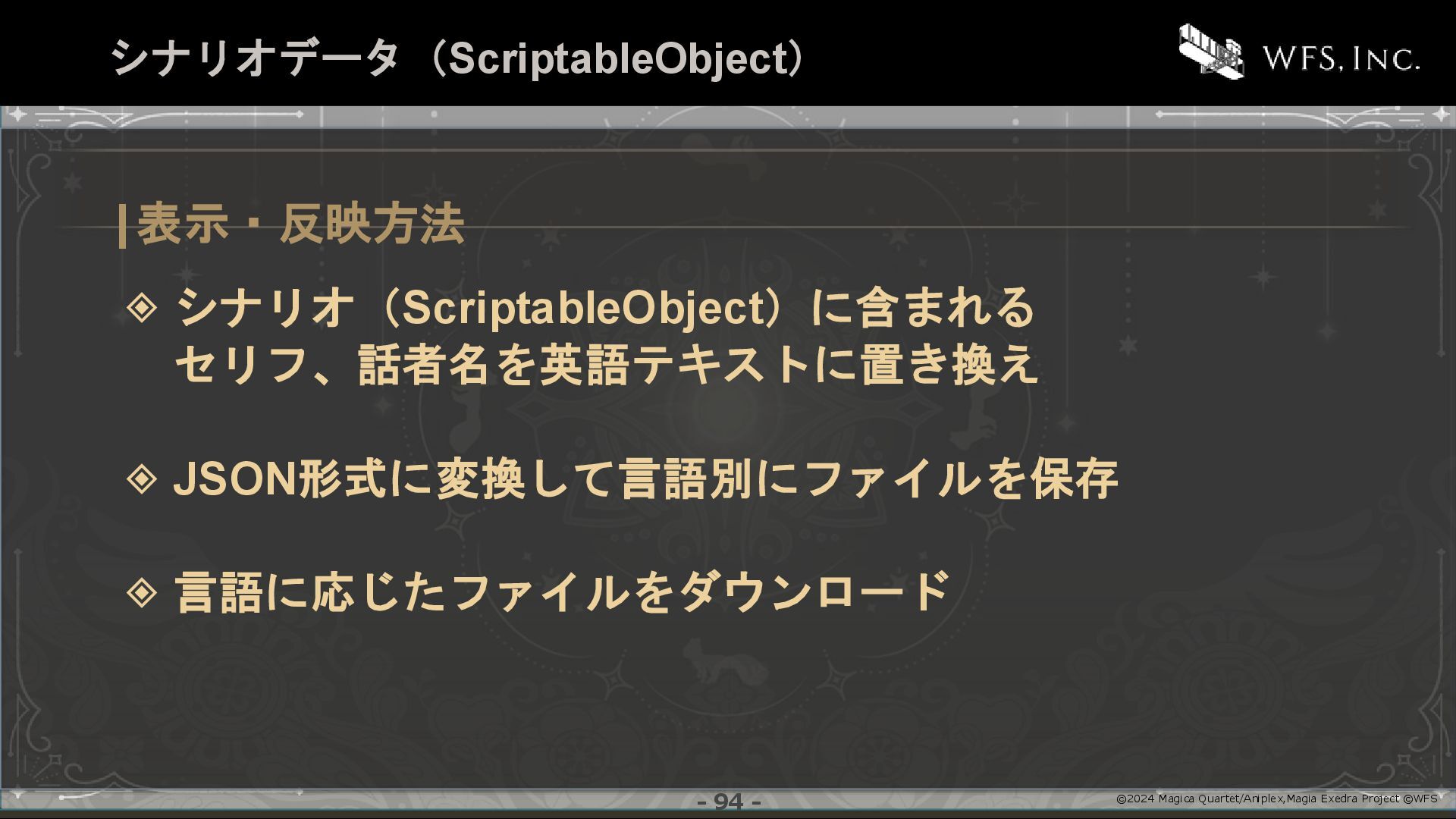The image size is (1456, 819).
Task: Click the JSON形式に変換して言語別にファイルを保存 line
Action: point(646,479)
